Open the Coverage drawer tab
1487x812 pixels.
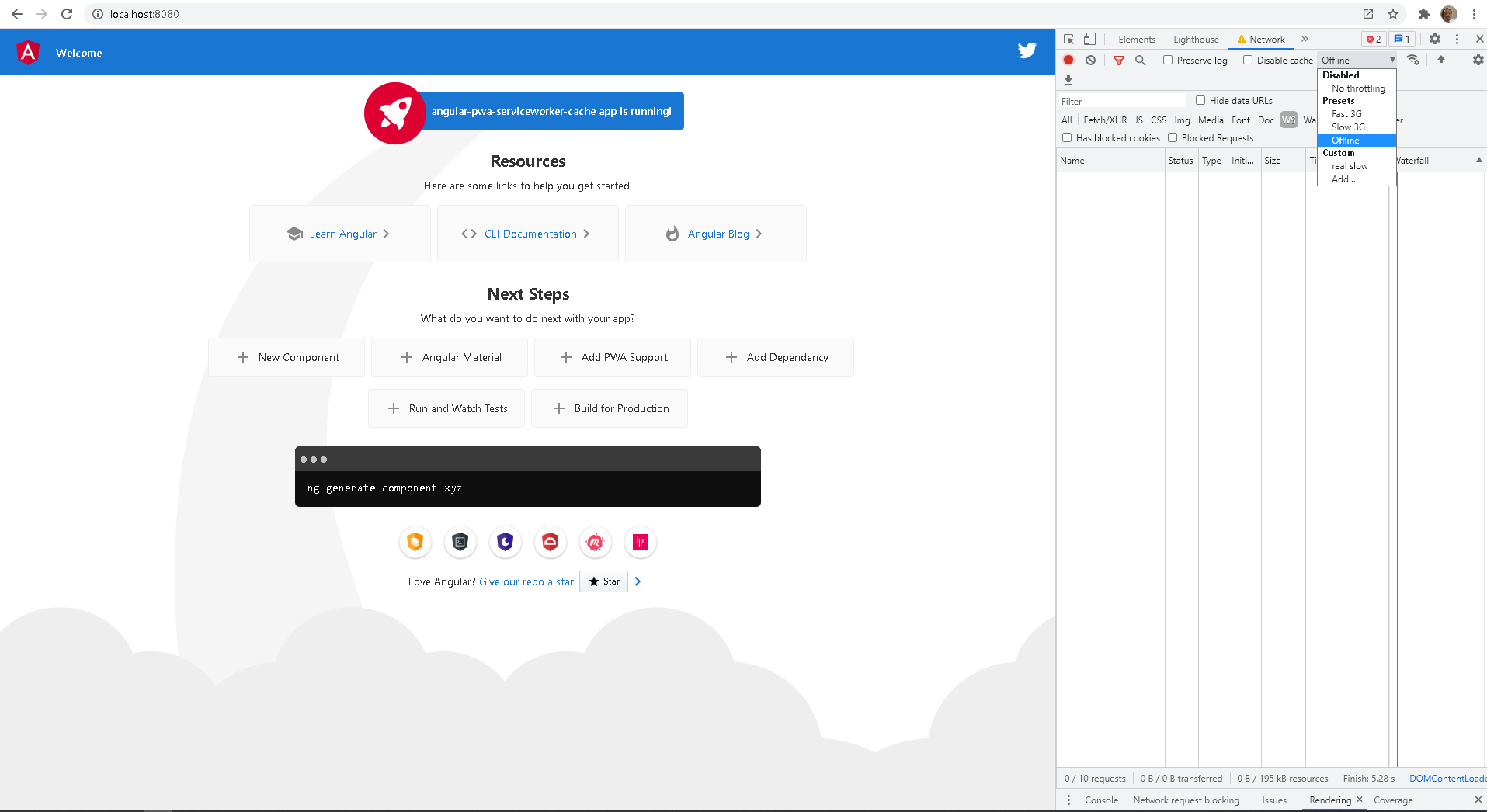1393,800
